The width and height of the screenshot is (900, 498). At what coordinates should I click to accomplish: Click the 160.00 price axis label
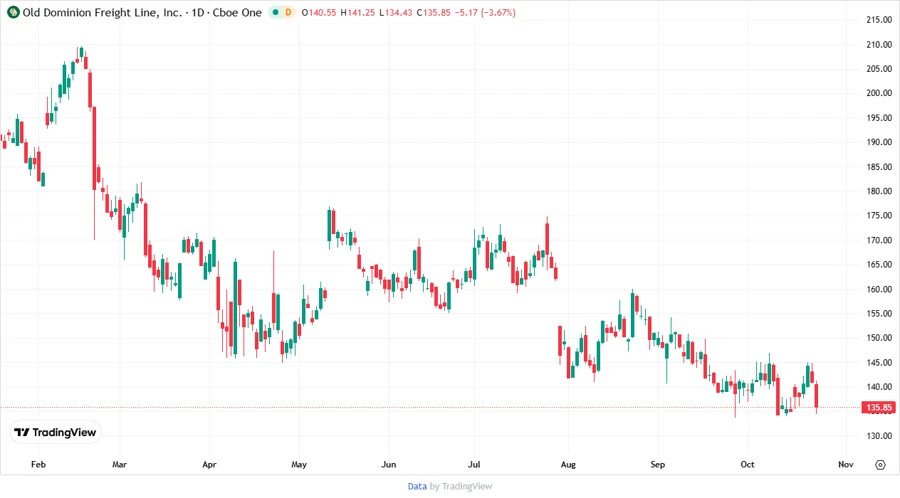(879, 289)
